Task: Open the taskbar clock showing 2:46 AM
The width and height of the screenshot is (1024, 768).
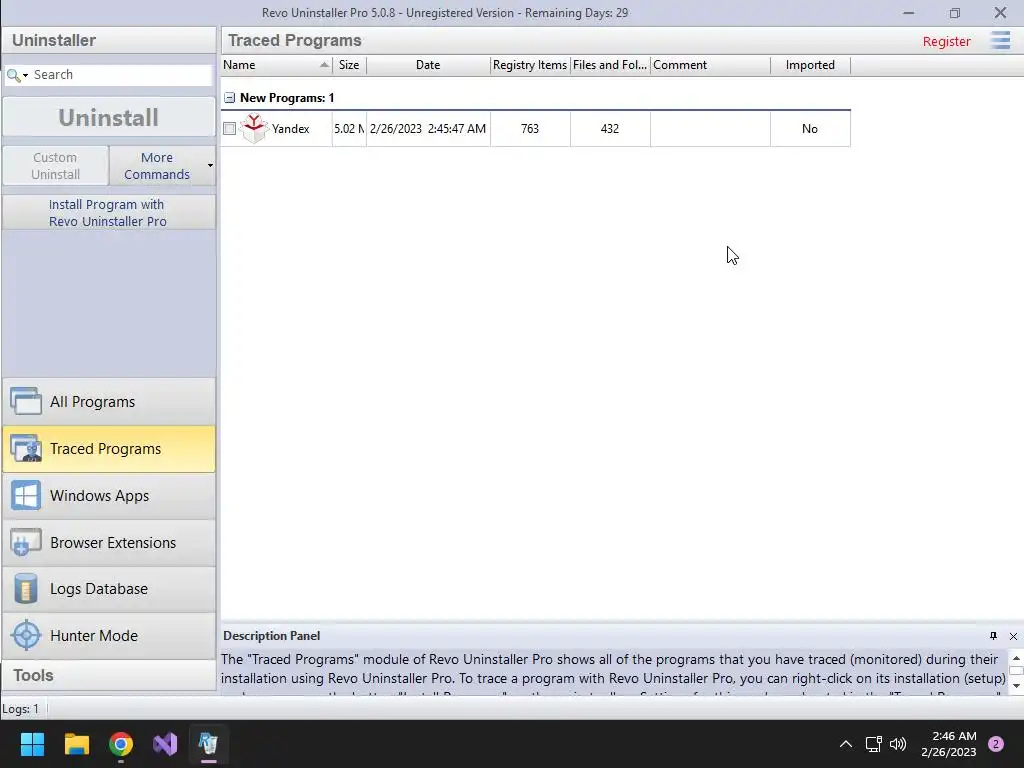Action: 948,744
